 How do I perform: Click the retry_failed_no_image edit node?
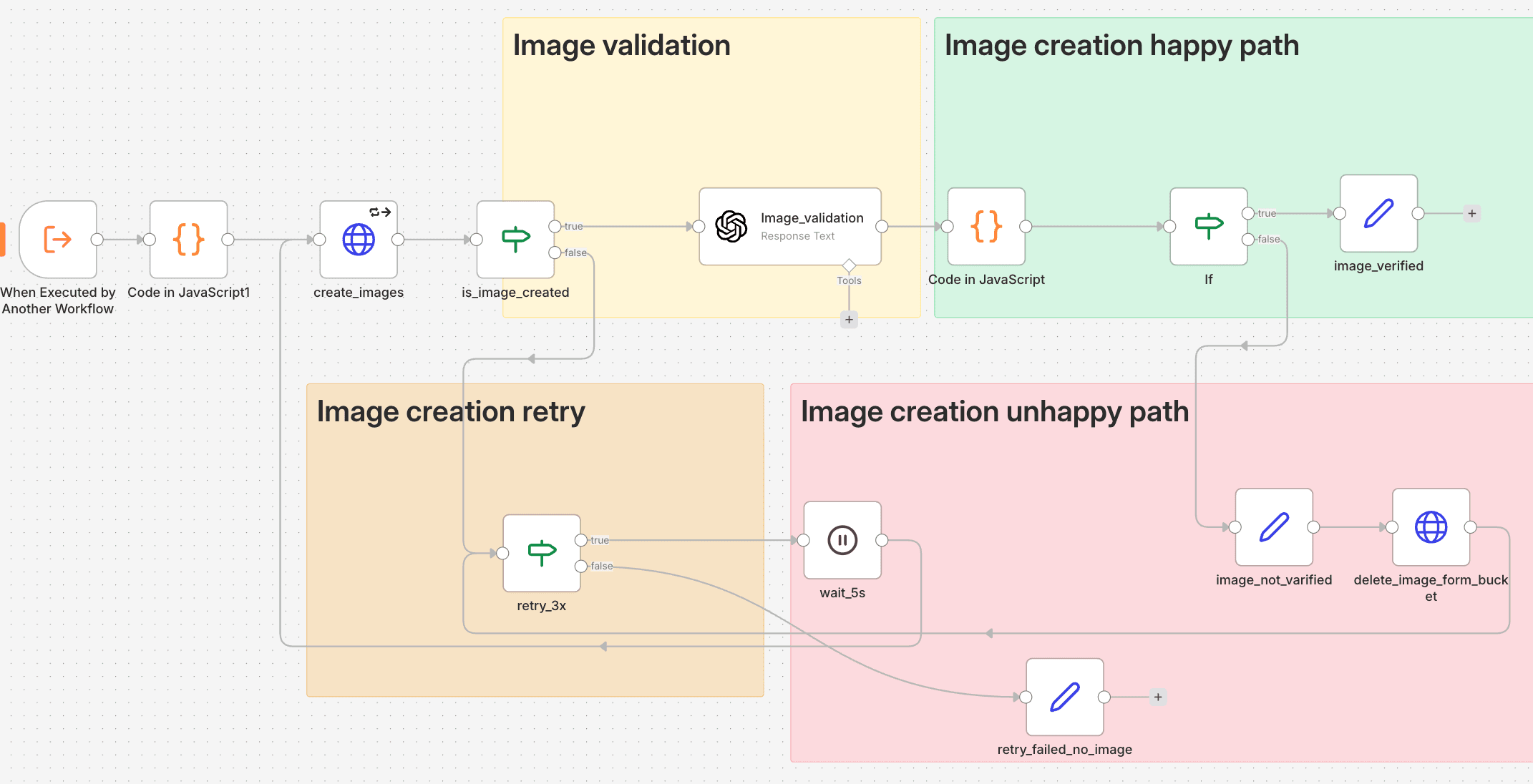pos(1064,697)
